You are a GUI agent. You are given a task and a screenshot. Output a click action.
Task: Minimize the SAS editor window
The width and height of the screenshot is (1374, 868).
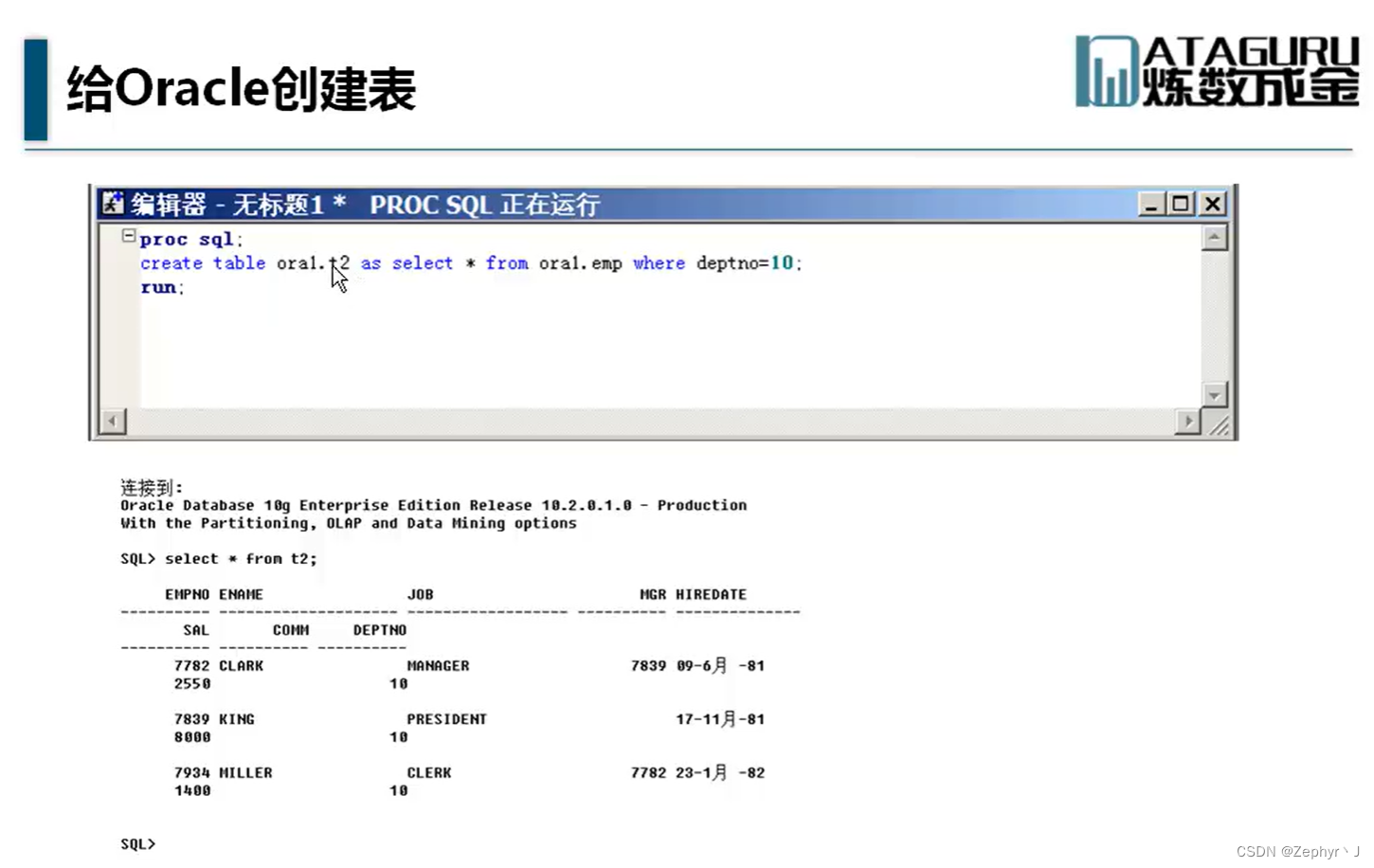click(x=1151, y=204)
